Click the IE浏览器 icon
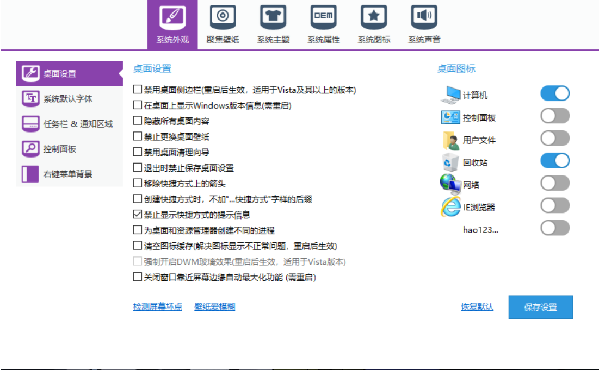The image size is (599, 370). tap(451, 207)
